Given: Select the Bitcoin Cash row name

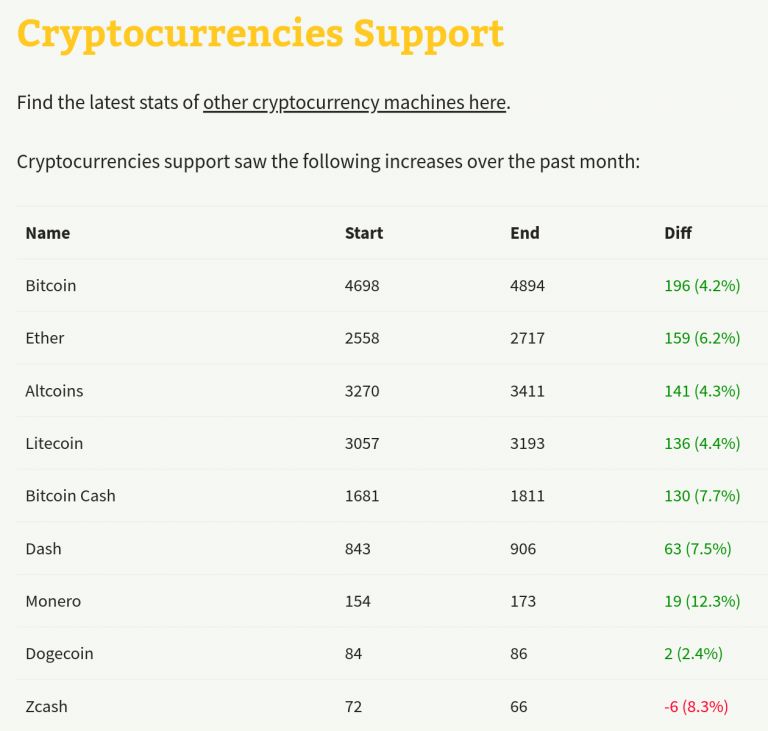Looking at the screenshot, I should [x=71, y=496].
